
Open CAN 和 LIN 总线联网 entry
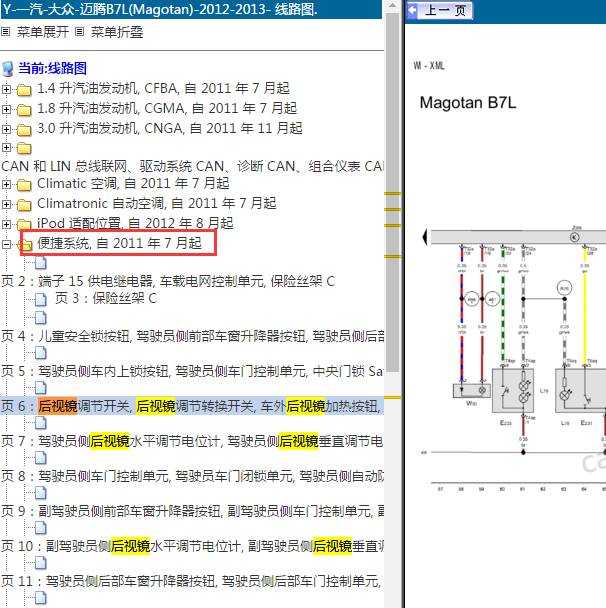click(x=192, y=166)
